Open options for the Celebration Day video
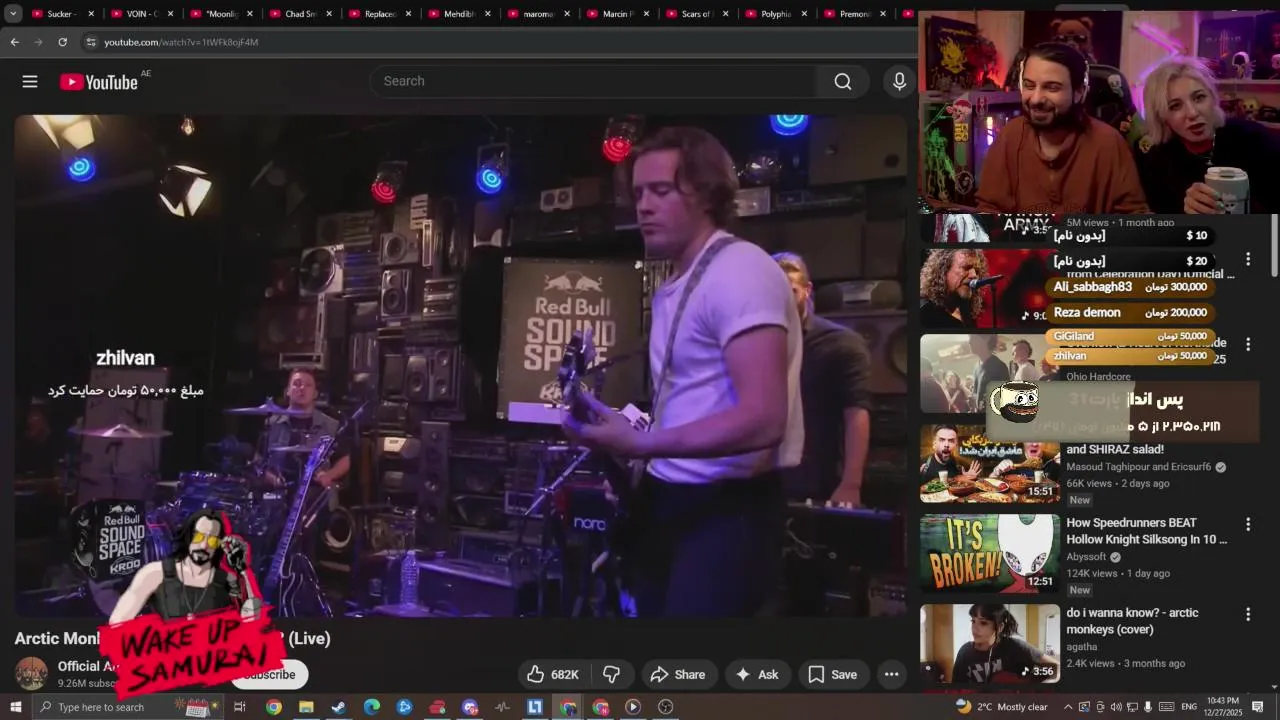Screen dimensions: 1280x720 [1248, 259]
